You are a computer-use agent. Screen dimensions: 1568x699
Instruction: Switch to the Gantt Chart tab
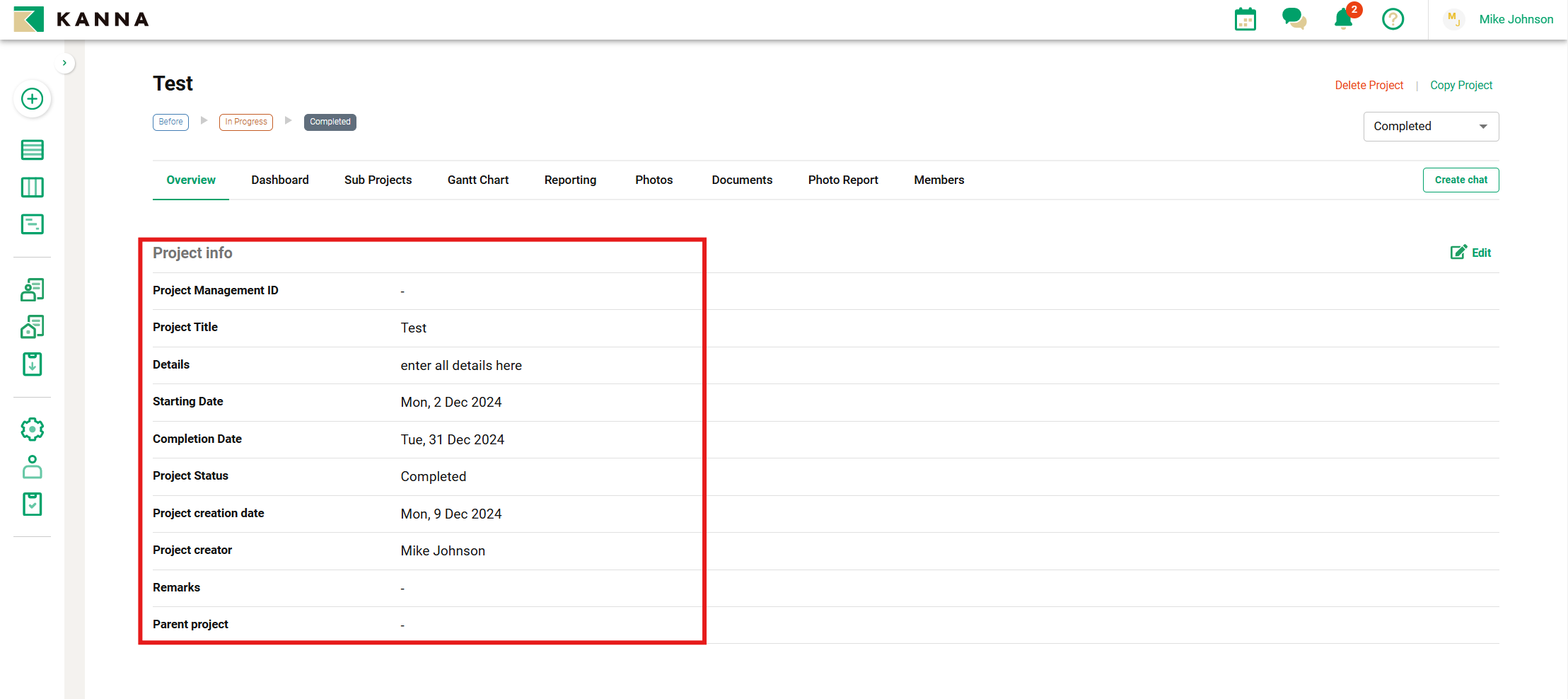[477, 180]
